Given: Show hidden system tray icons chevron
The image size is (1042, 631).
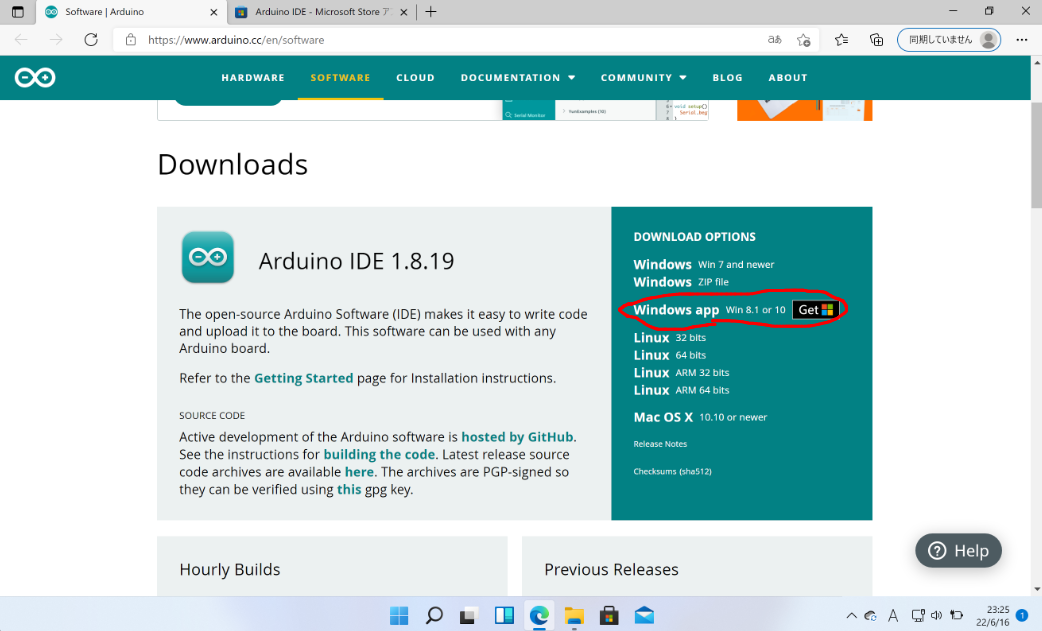Looking at the screenshot, I should pos(851,616).
